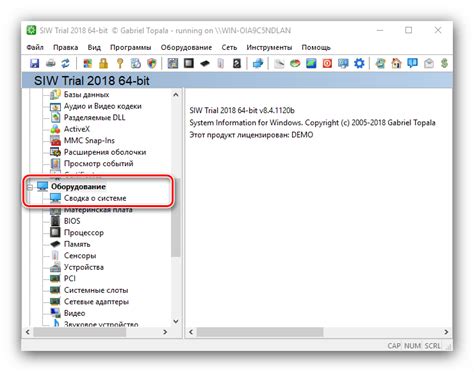Click tree panel horizontal scroll left arrow
Screen dimensions: 474x372
[28, 332]
